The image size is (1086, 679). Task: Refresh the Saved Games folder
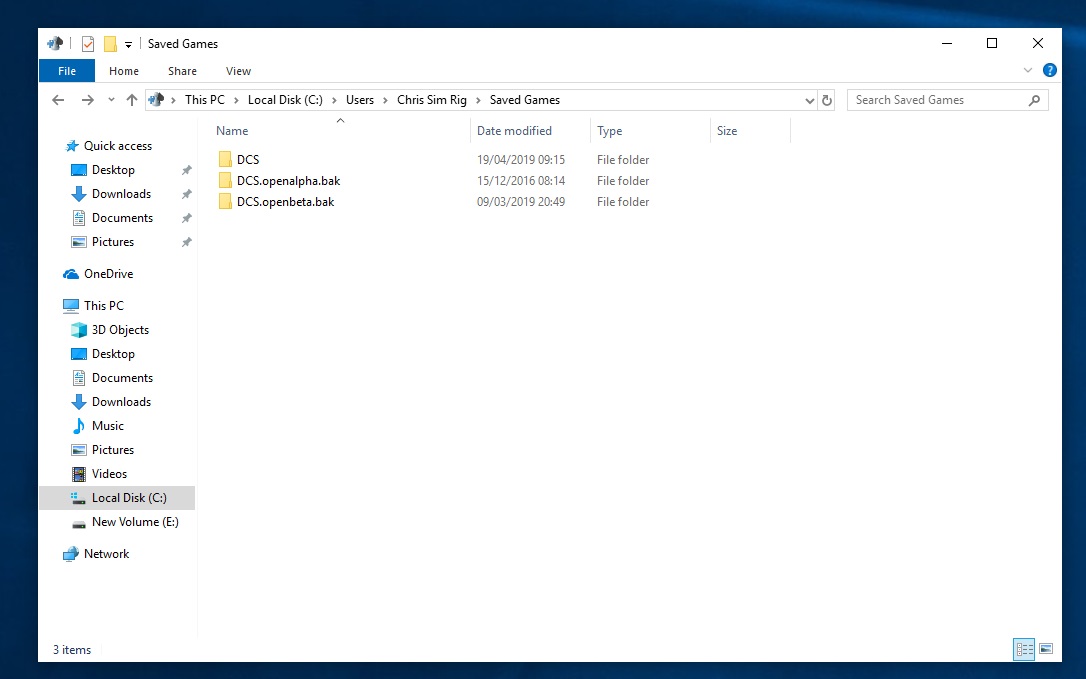(x=826, y=100)
